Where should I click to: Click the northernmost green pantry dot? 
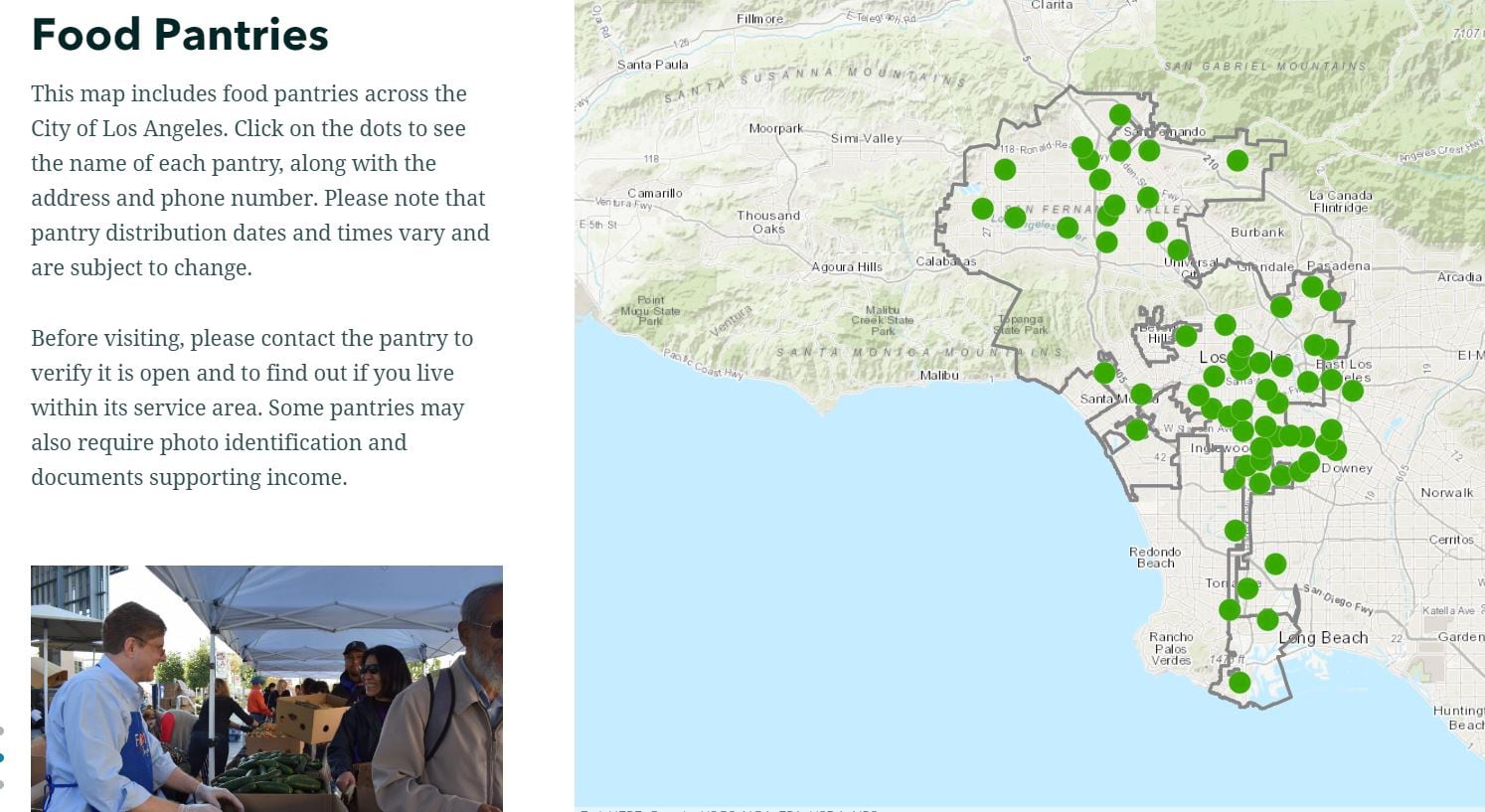1120,115
